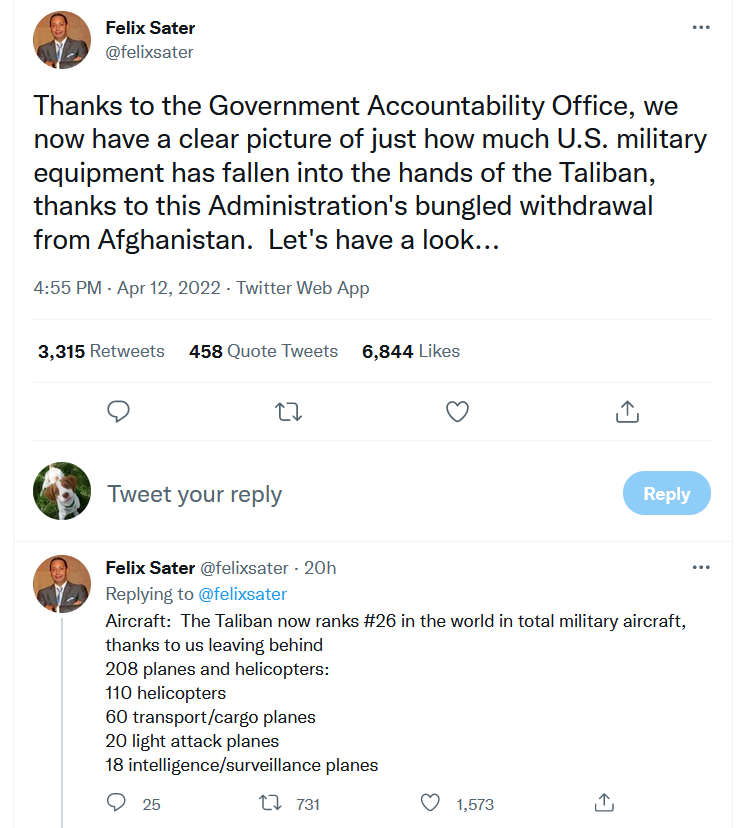Like the main tweet with heart icon
Screen dimensions: 753x828
click(457, 411)
